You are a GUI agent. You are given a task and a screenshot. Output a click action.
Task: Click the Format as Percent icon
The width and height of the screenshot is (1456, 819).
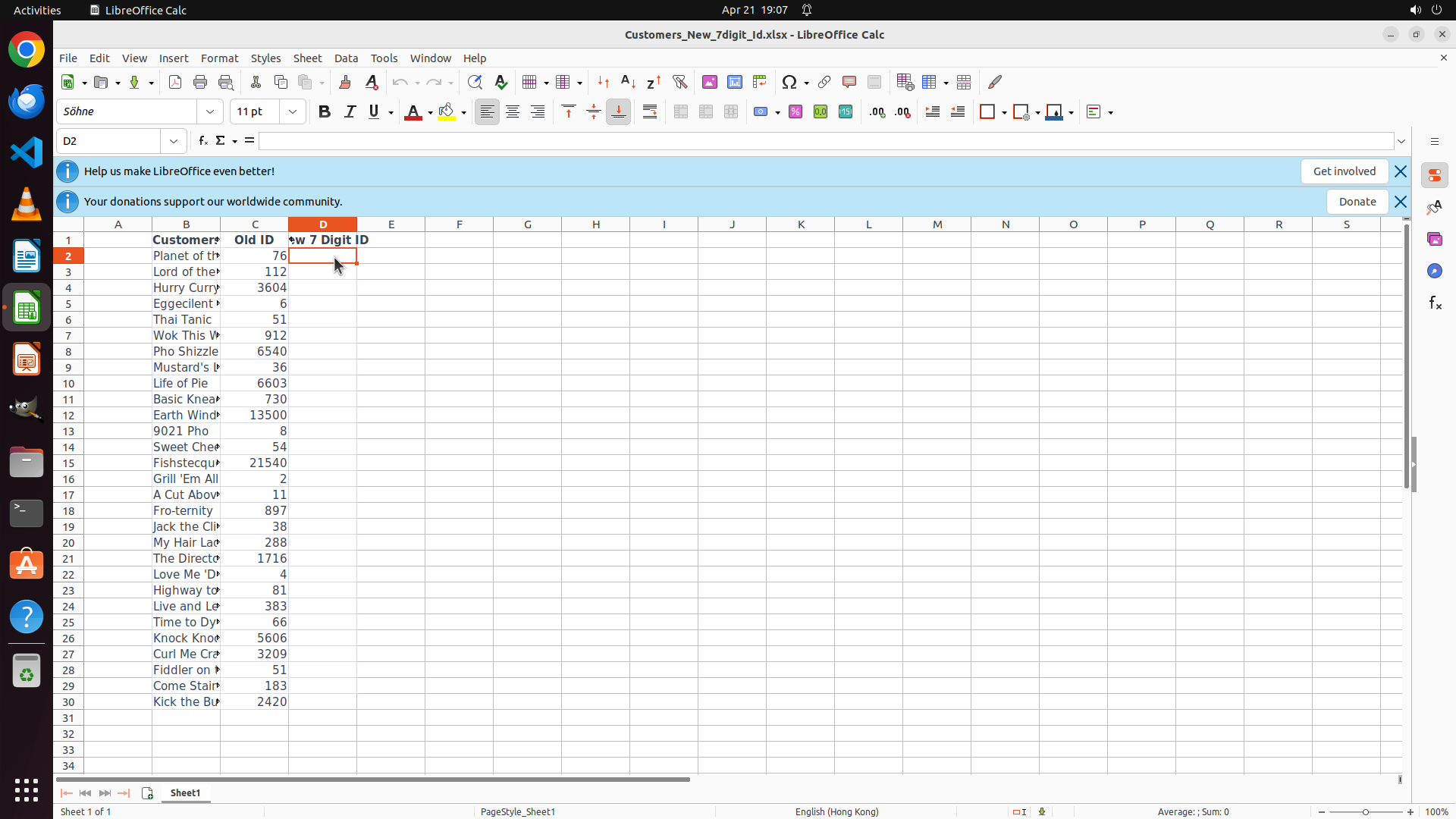(x=795, y=111)
